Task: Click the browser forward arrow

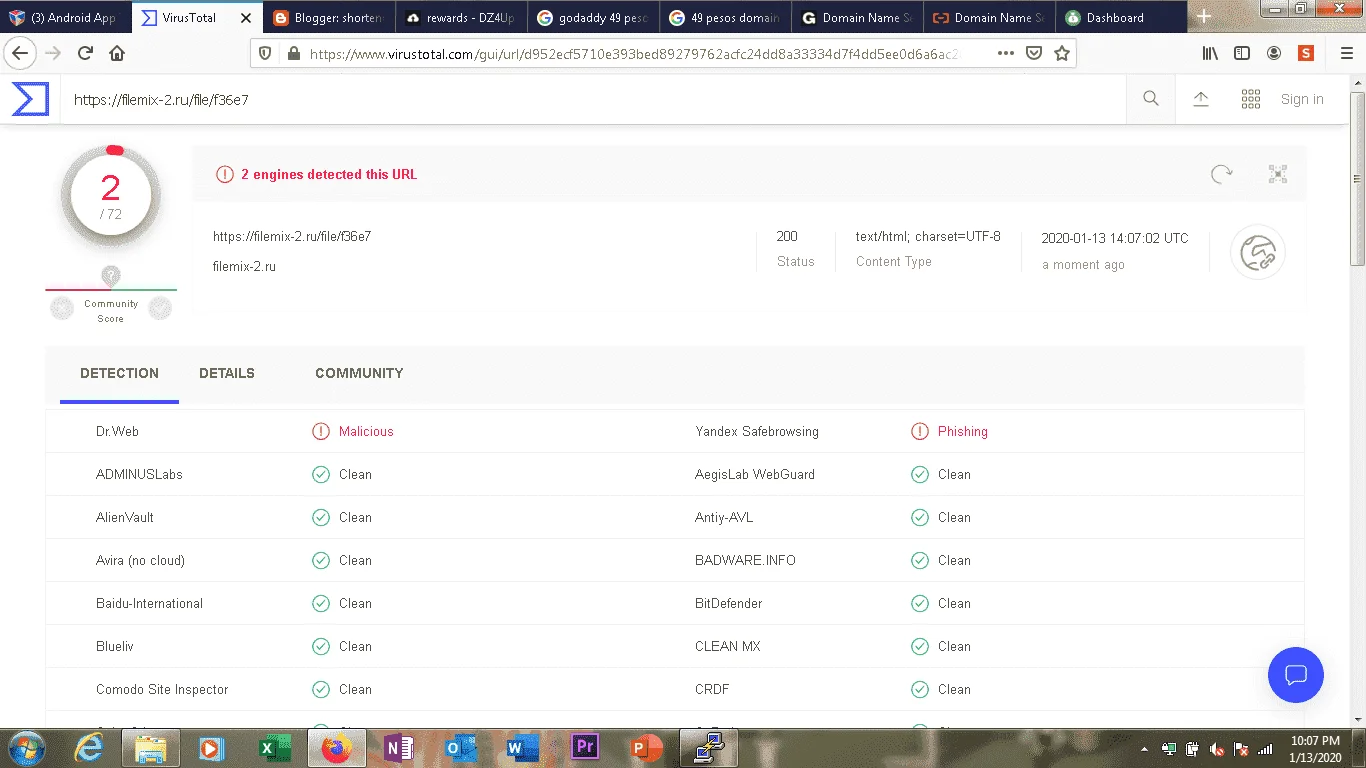Action: coord(53,54)
